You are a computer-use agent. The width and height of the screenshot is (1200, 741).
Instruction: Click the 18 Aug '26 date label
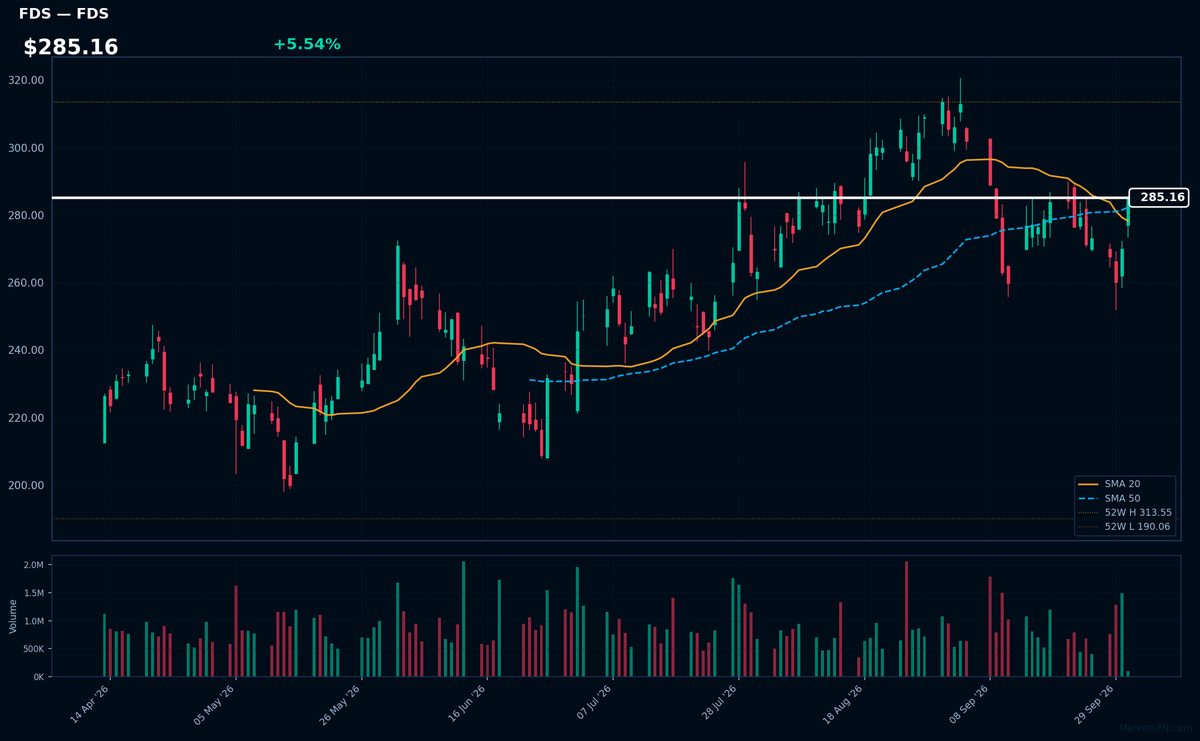845,703
